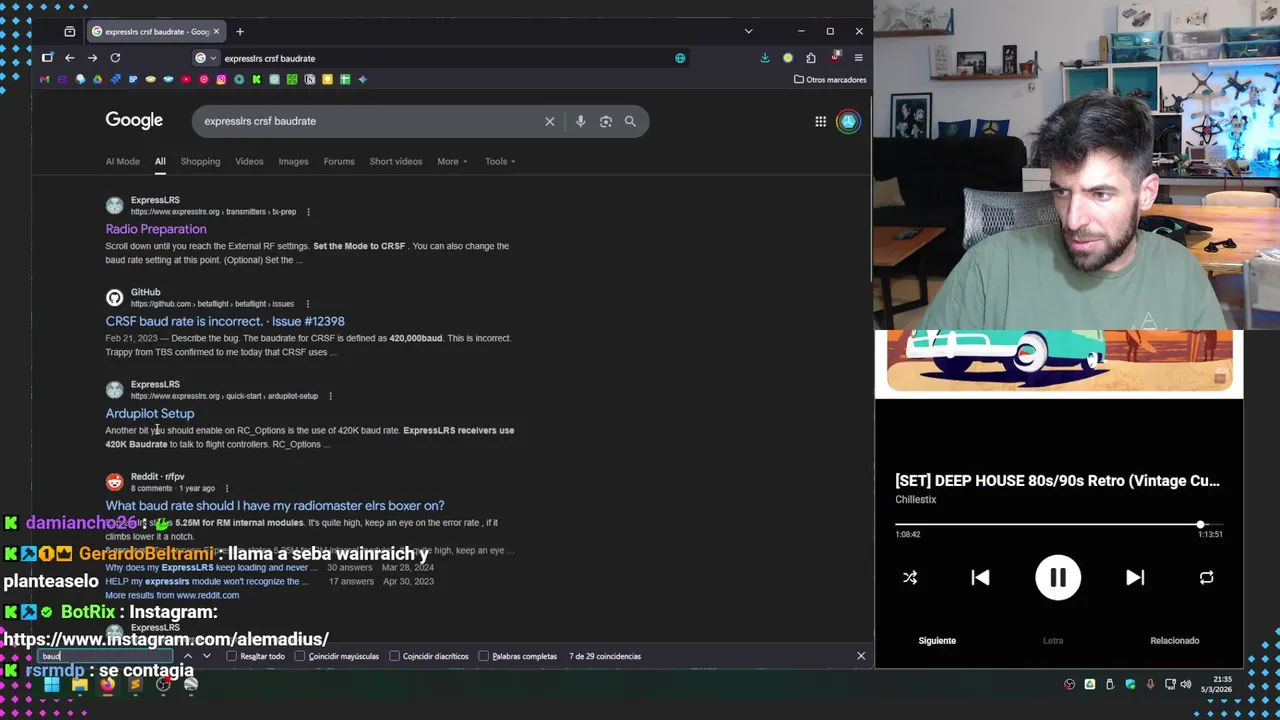Open the list all tabs dropdown
The height and width of the screenshot is (720, 1280).
(748, 31)
